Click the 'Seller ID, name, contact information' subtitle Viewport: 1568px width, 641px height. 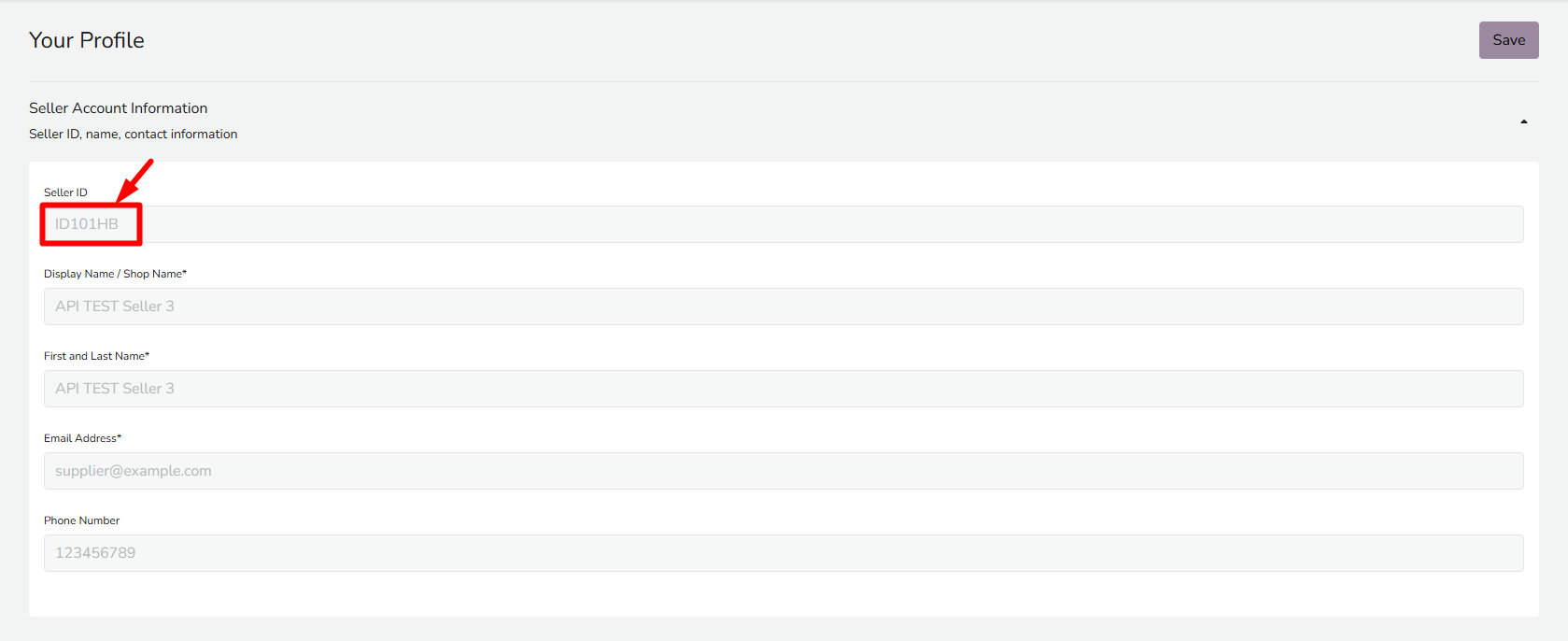click(x=133, y=135)
